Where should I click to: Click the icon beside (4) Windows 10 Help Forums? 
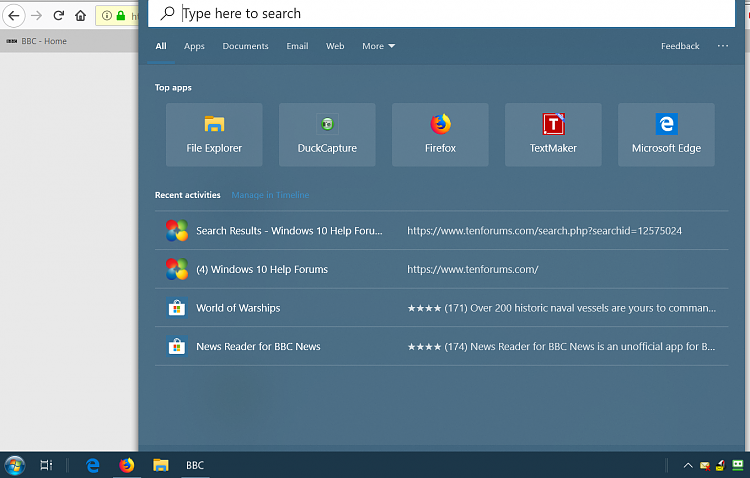coord(176,269)
